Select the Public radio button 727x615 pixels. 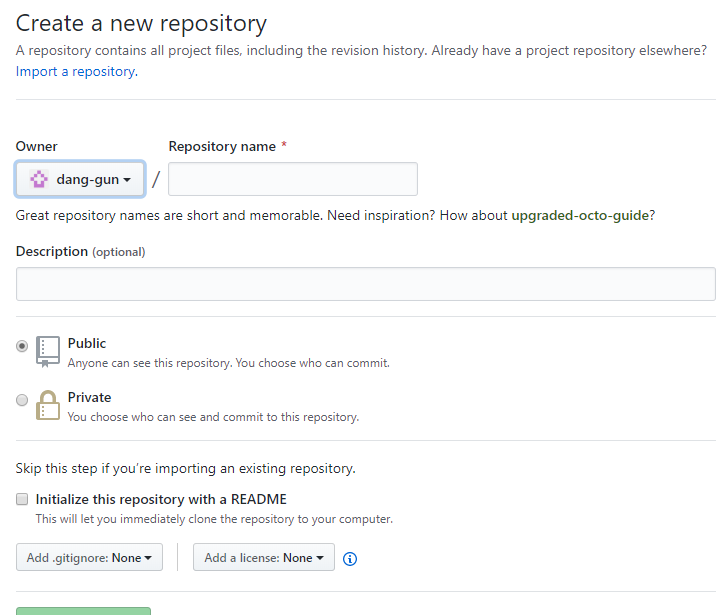pos(22,346)
